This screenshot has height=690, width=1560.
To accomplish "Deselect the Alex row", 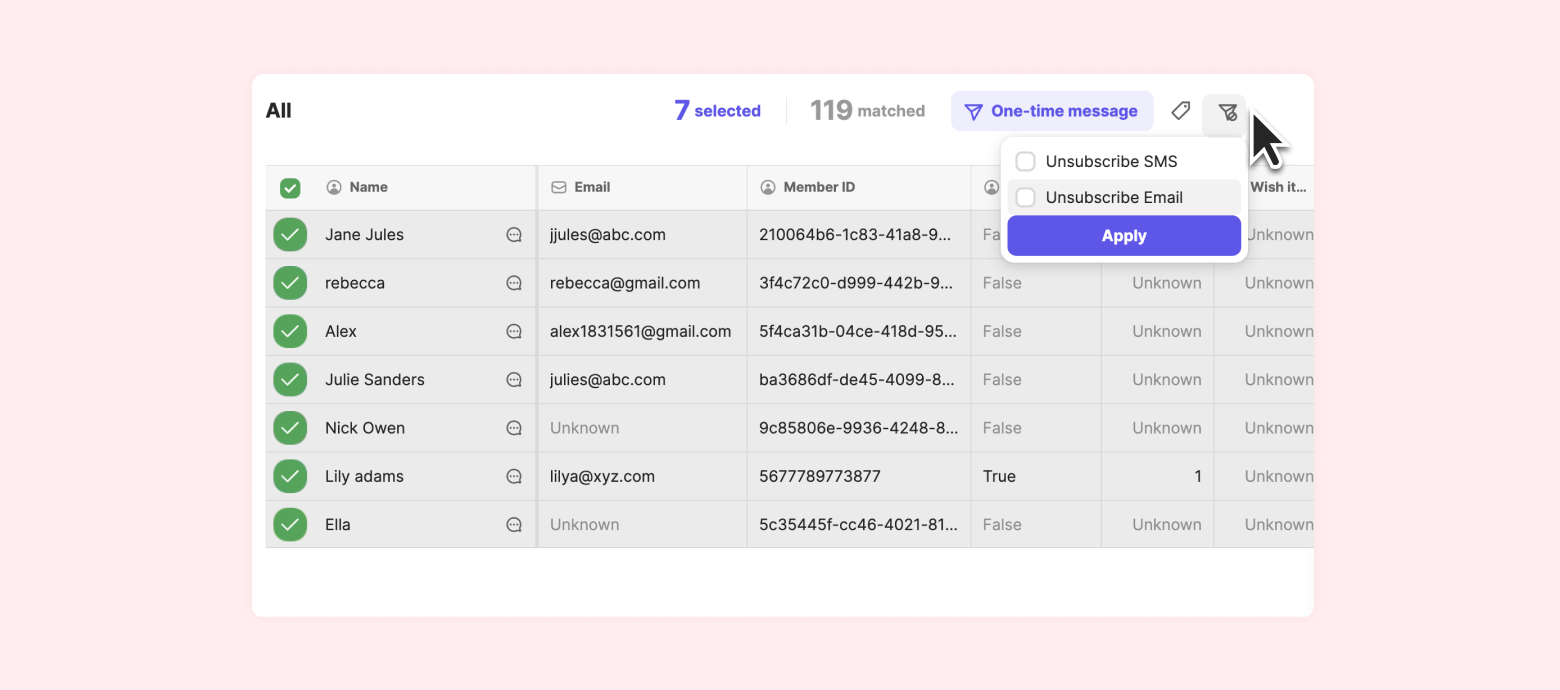I will 290,331.
